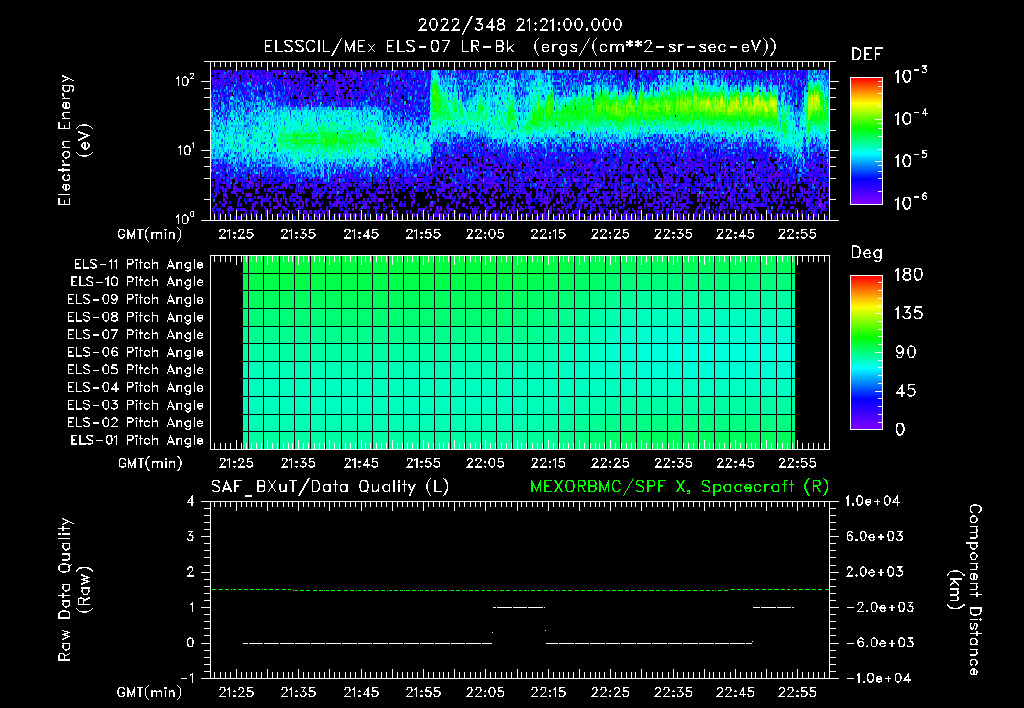Select the 'Raw Data Quality (Raw)' axis label
Viewport: 1024px width, 708px height.
pyautogui.click(x=74, y=590)
